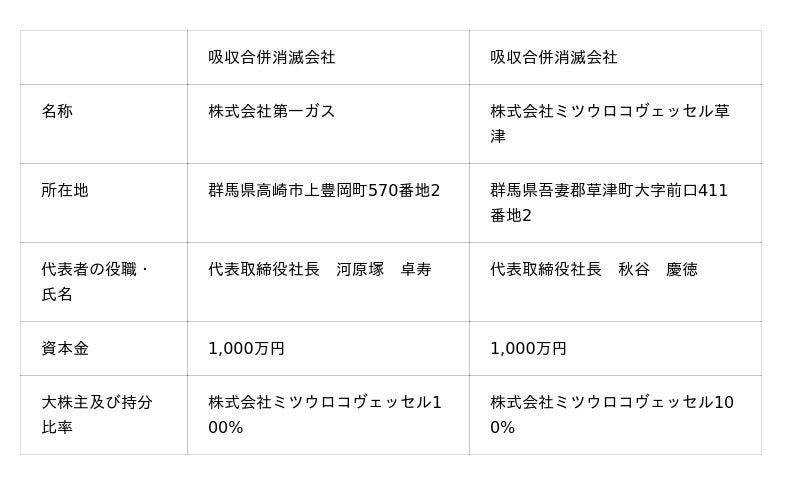Click the 代表者の役職・氏名 row label

94,282
